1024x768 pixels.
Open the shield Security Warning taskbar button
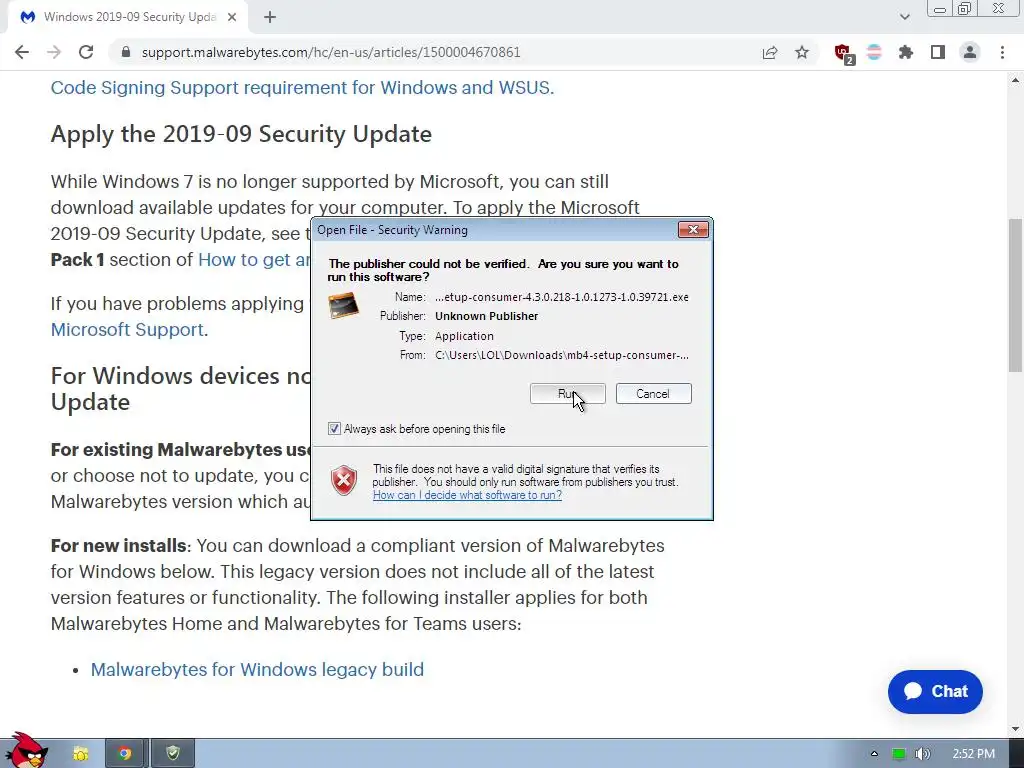(x=172, y=754)
